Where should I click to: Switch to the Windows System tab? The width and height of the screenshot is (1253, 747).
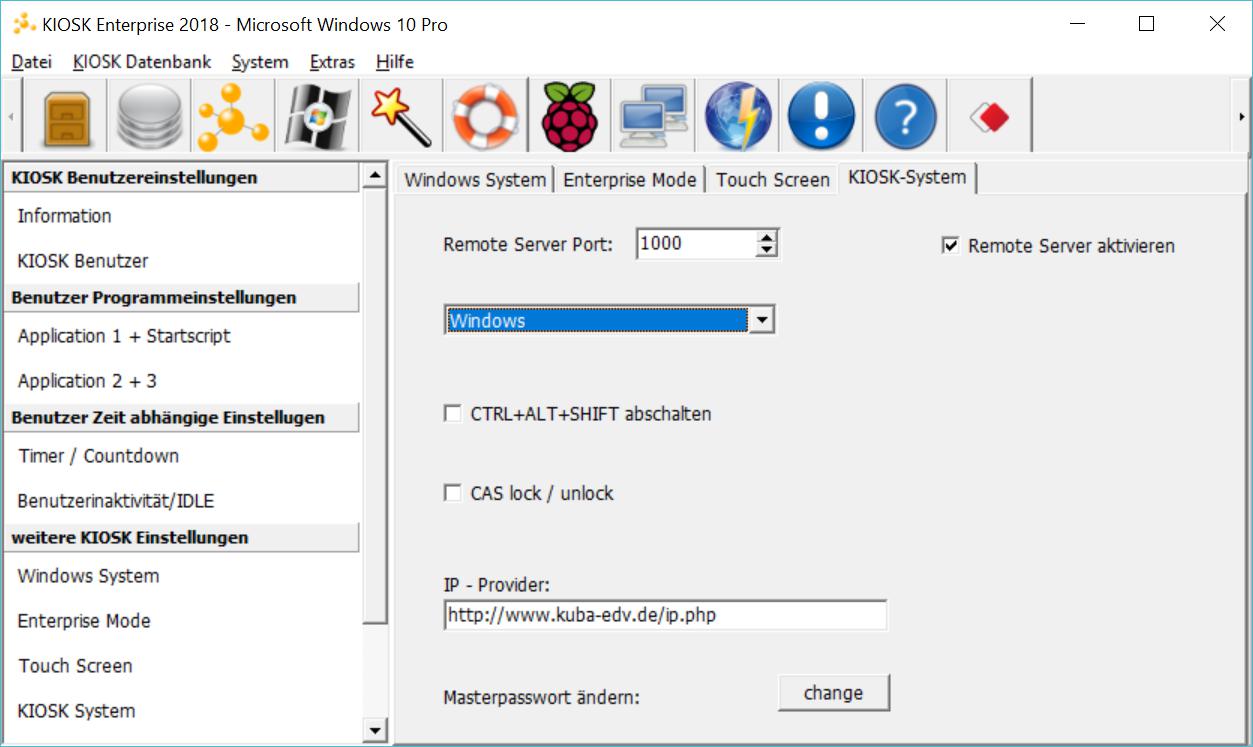click(475, 180)
